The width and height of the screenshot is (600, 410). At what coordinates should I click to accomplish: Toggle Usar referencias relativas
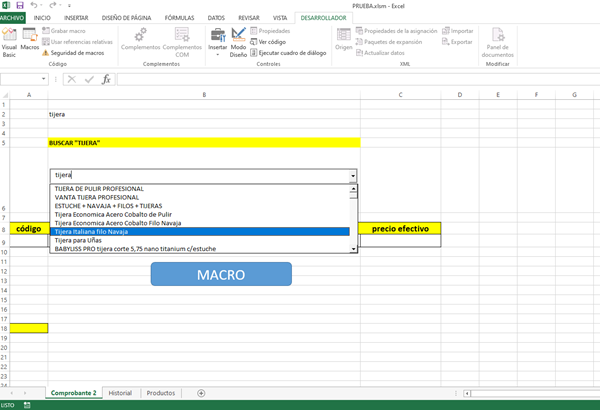coord(77,42)
